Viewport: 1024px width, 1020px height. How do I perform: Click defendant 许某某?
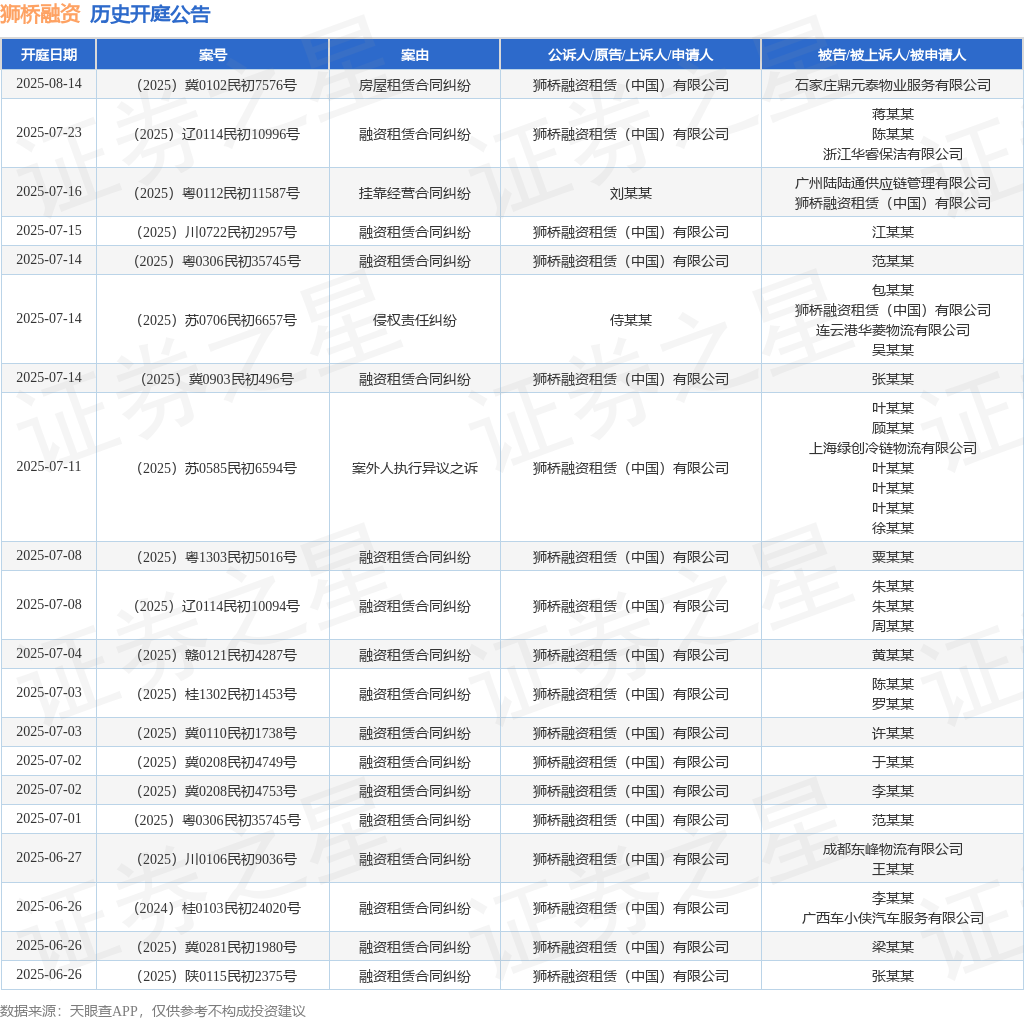point(892,733)
